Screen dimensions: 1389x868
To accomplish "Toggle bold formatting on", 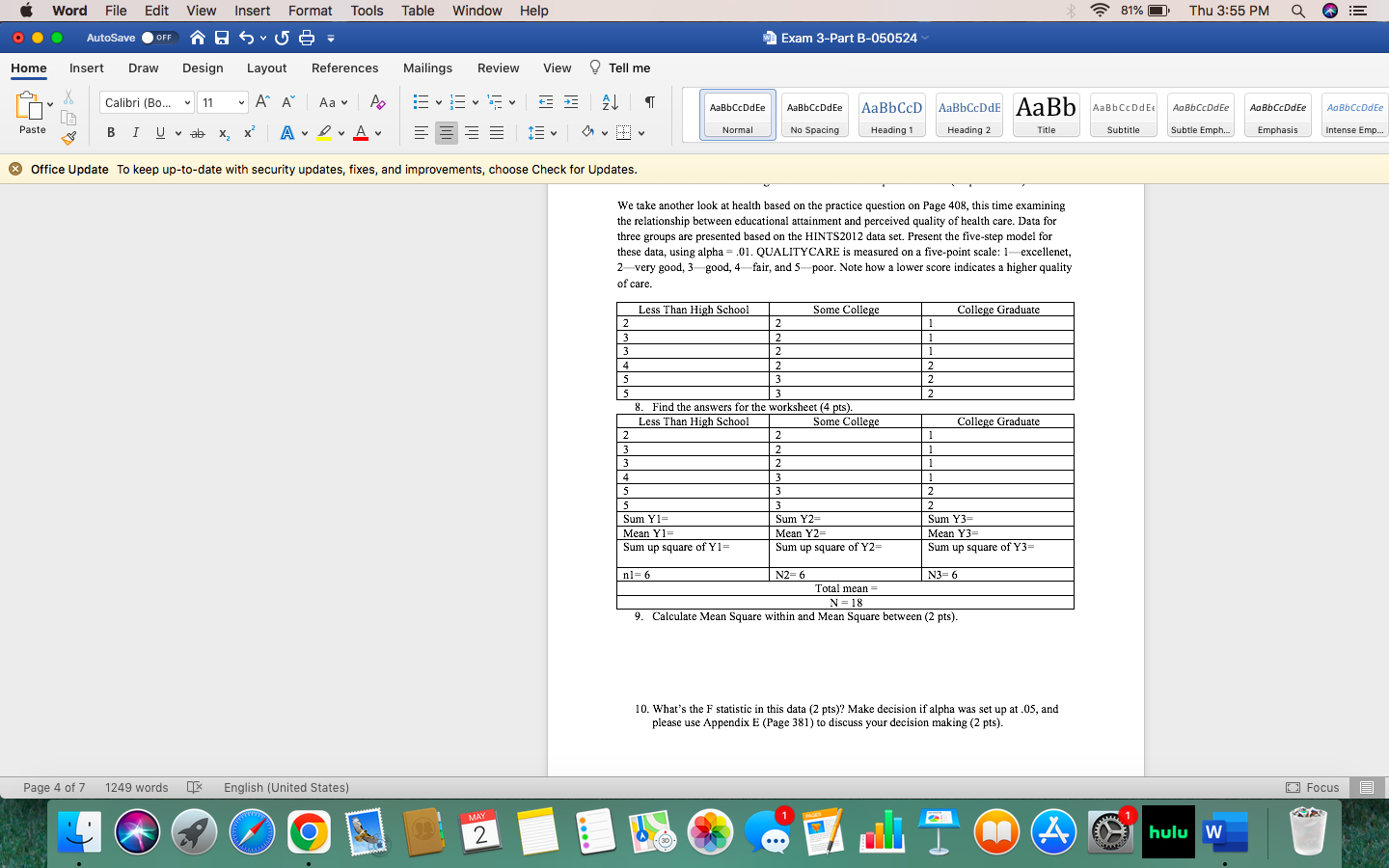I will (111, 133).
